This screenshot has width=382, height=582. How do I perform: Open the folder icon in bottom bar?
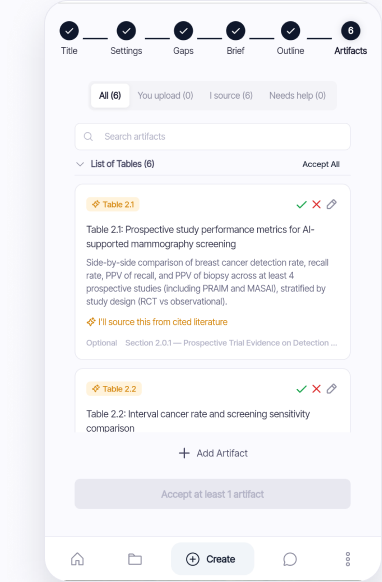coord(135,559)
